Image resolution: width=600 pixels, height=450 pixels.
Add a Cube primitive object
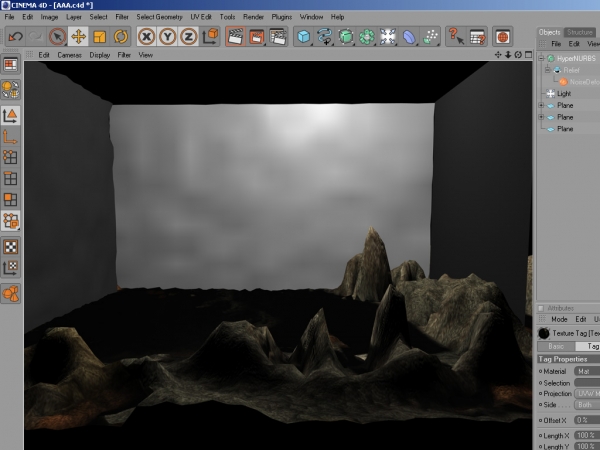tap(303, 37)
